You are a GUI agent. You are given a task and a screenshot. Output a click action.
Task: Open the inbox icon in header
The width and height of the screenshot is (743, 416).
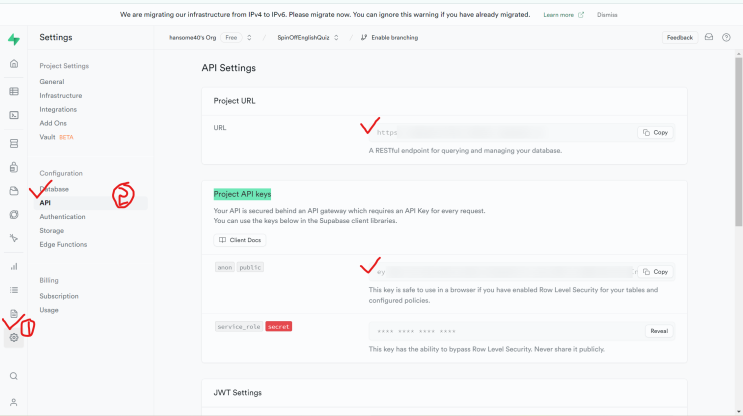(x=709, y=37)
